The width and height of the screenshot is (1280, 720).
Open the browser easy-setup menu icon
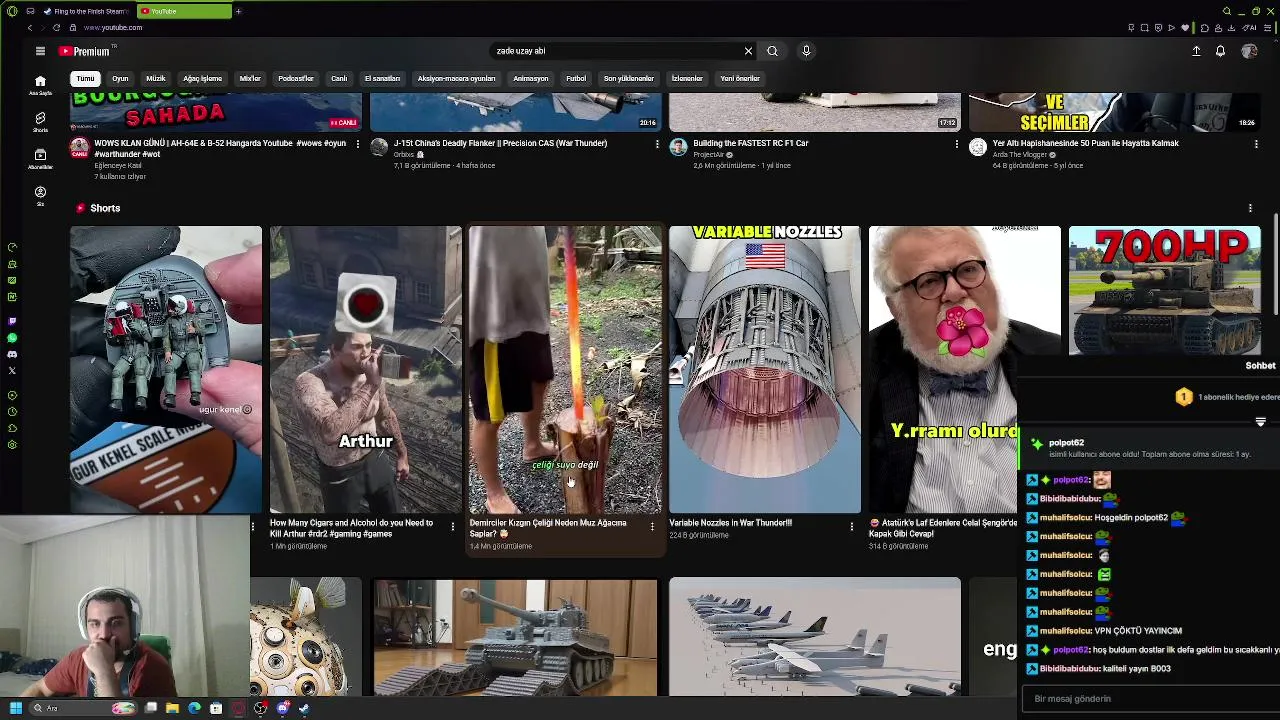[x=1270, y=28]
